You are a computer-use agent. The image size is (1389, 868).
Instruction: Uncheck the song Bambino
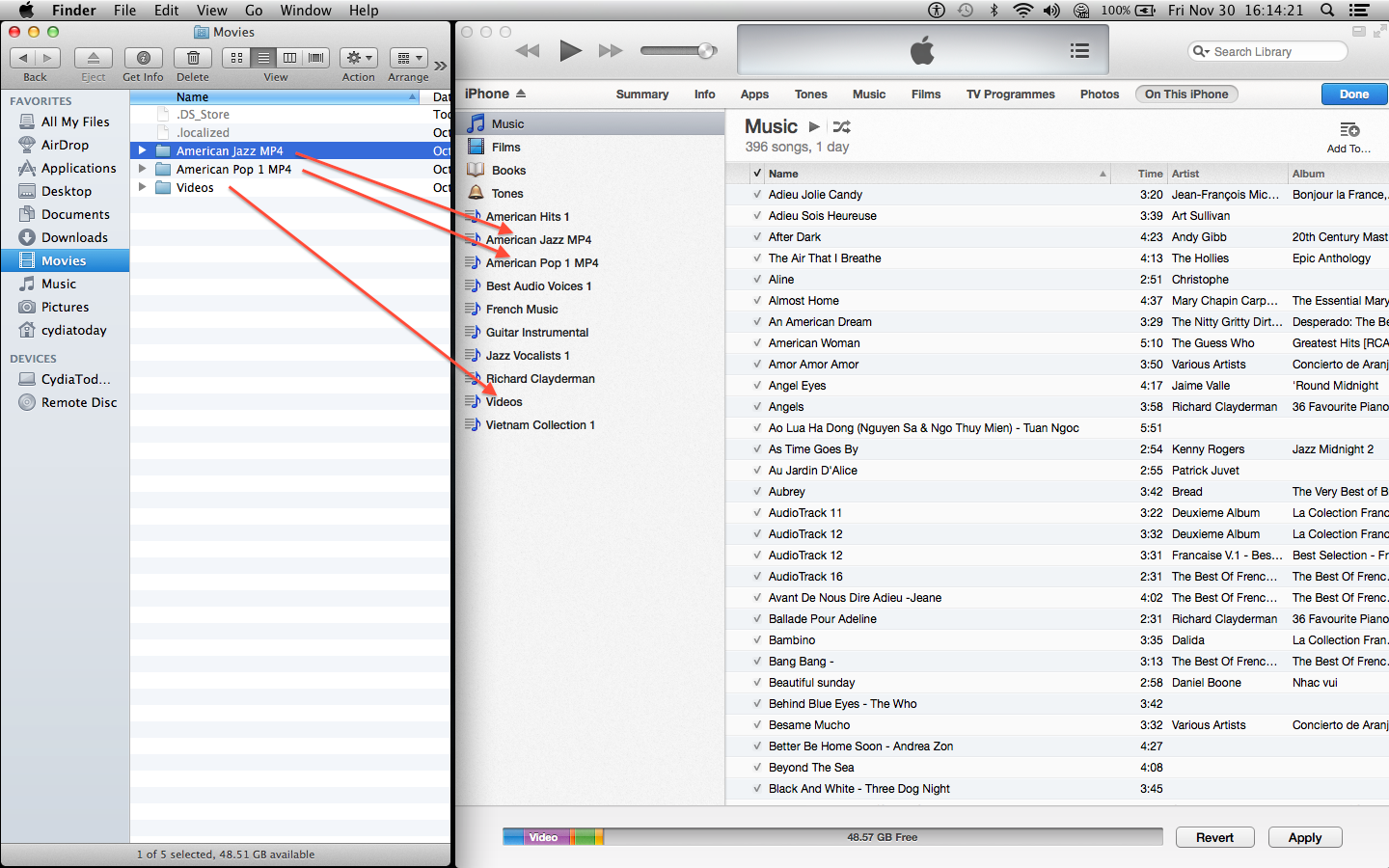tap(757, 639)
